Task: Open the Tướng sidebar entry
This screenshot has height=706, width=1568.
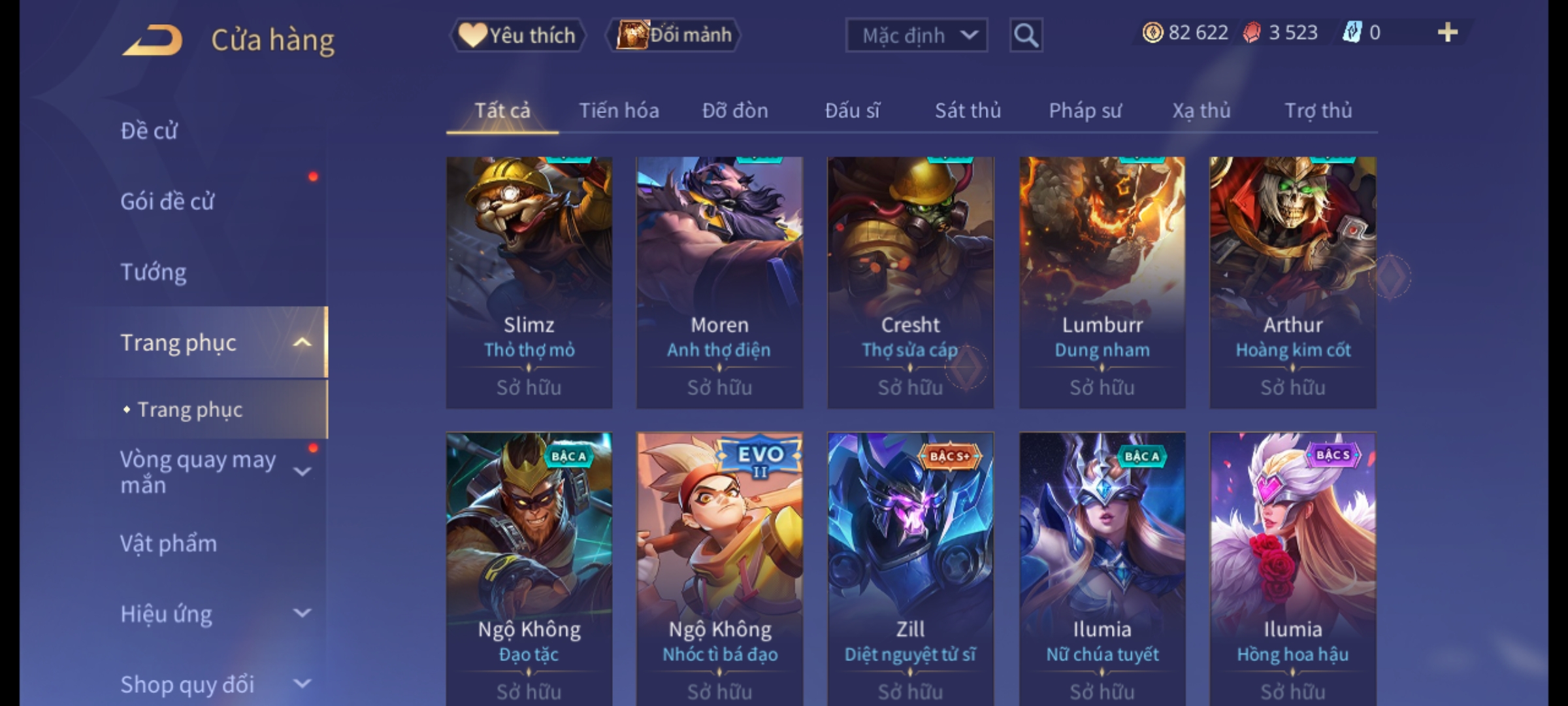Action: point(154,272)
